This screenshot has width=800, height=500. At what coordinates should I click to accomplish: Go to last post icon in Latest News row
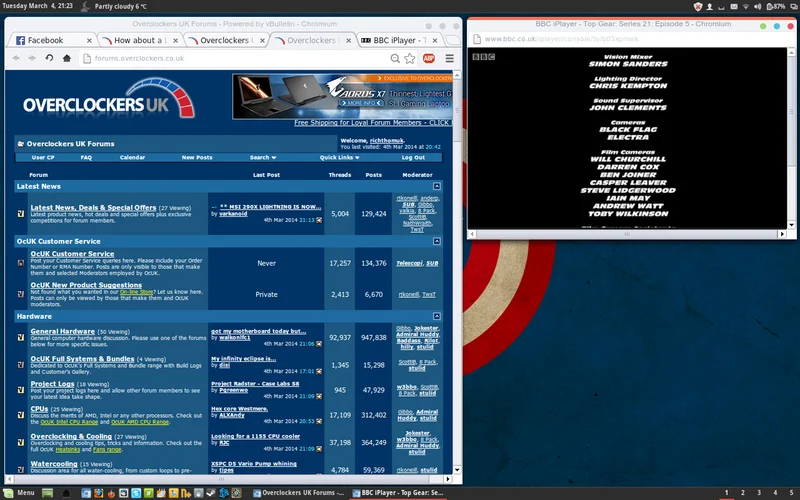coord(319,220)
